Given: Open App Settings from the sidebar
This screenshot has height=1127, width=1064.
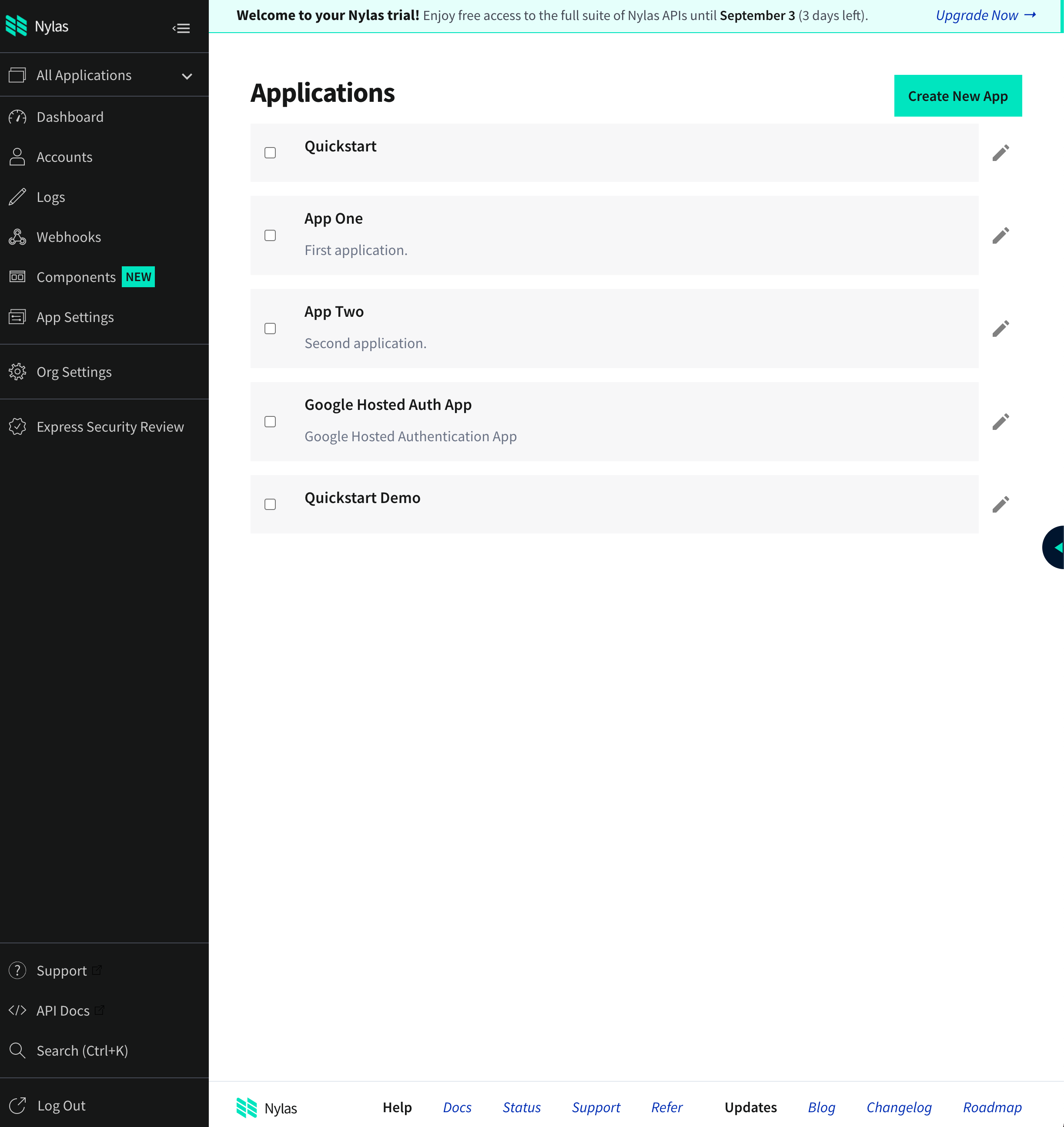Looking at the screenshot, I should pos(75,317).
